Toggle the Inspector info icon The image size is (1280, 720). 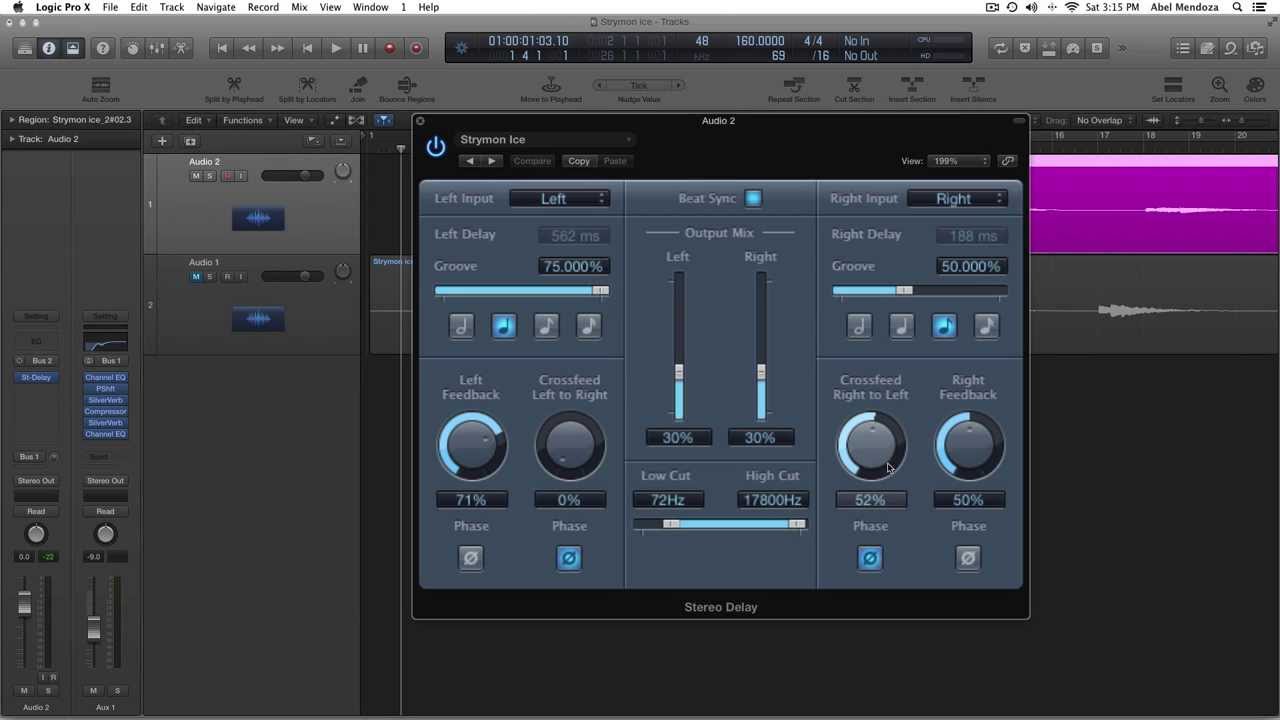[x=48, y=48]
